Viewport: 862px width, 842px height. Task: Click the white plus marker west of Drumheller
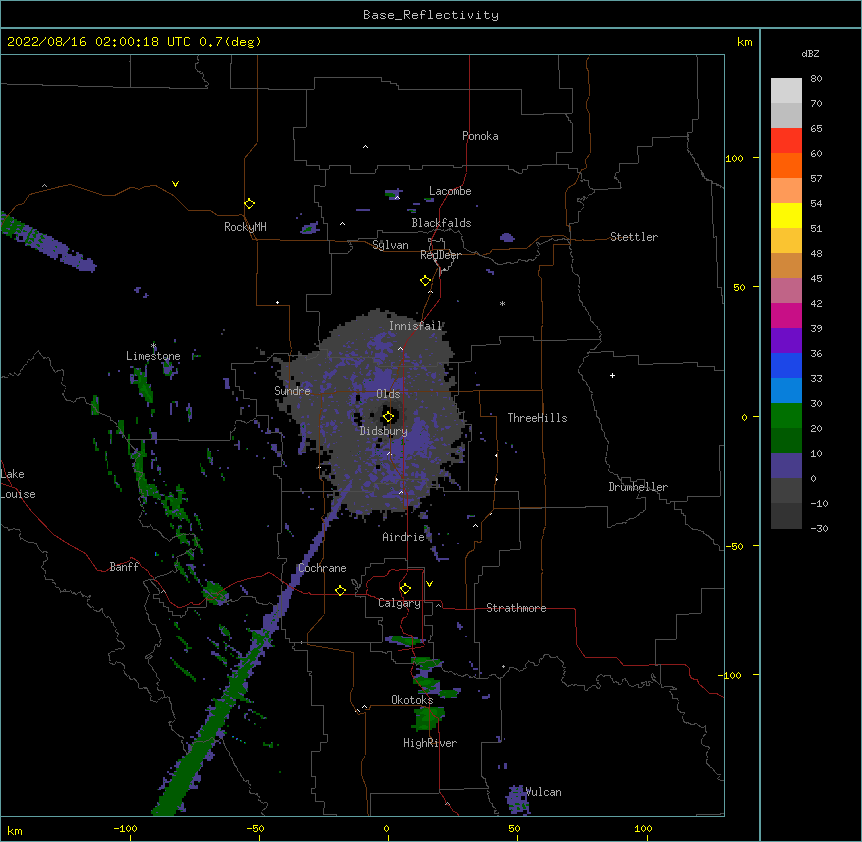pyautogui.click(x=612, y=375)
